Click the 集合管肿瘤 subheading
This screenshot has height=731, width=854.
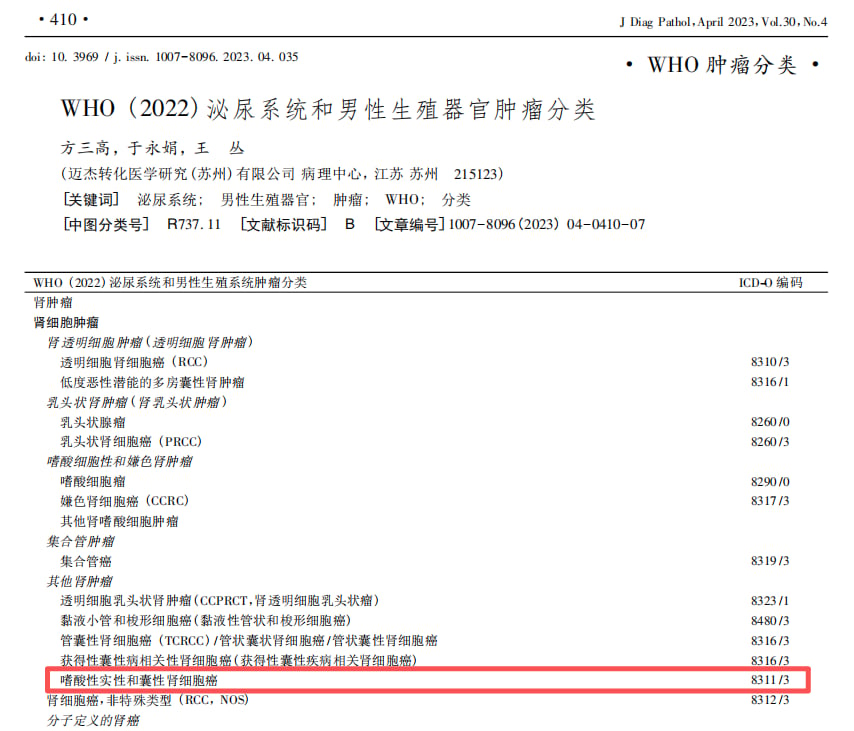(x=80, y=541)
